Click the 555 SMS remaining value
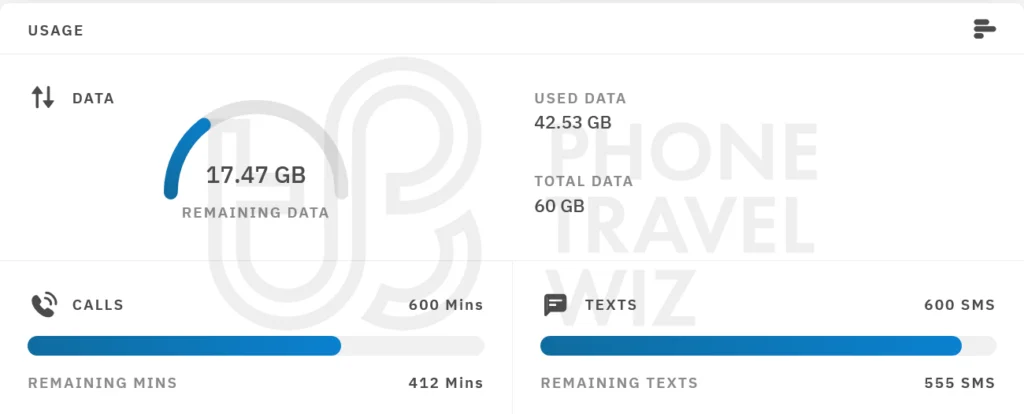This screenshot has width=1024, height=414. coord(959,383)
